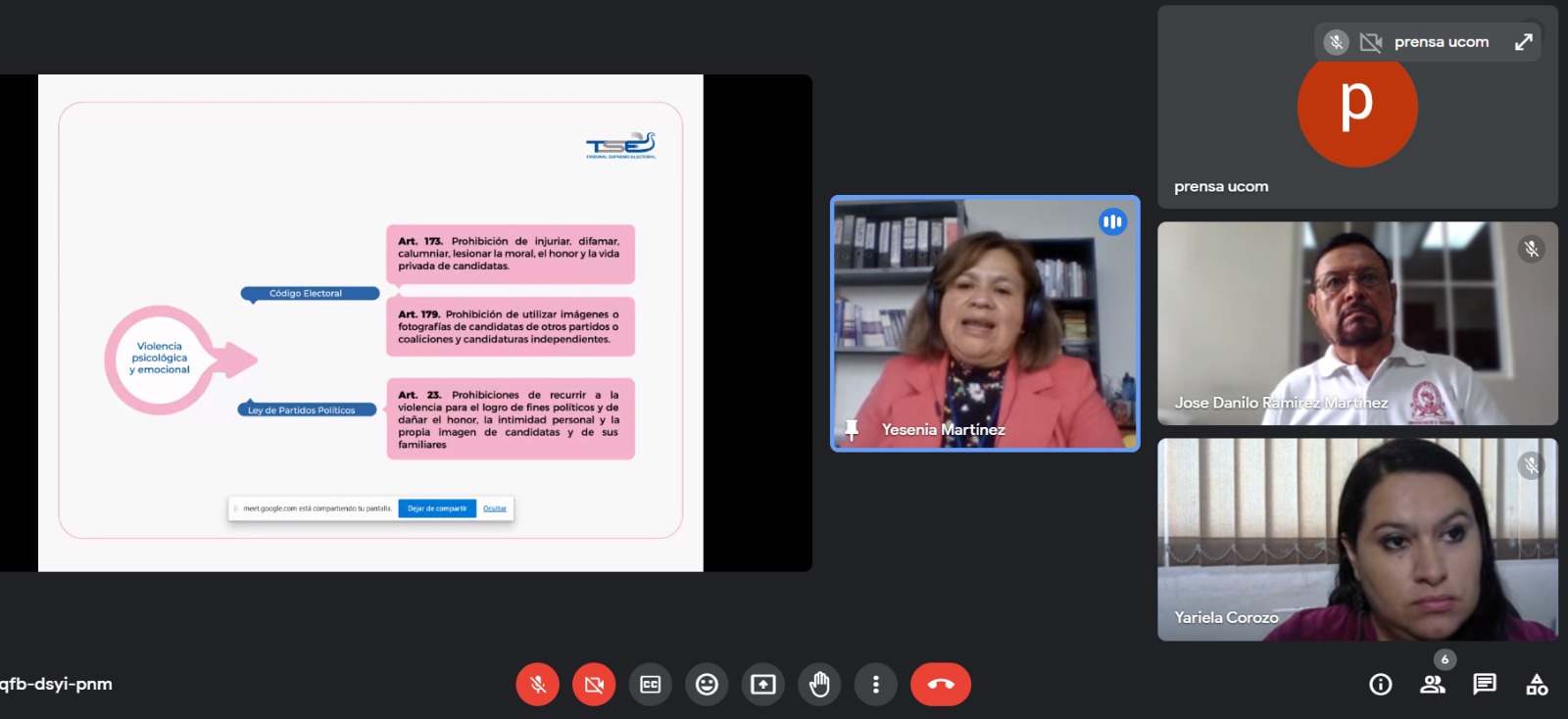
Task: Click the present screen icon
Action: [762, 685]
